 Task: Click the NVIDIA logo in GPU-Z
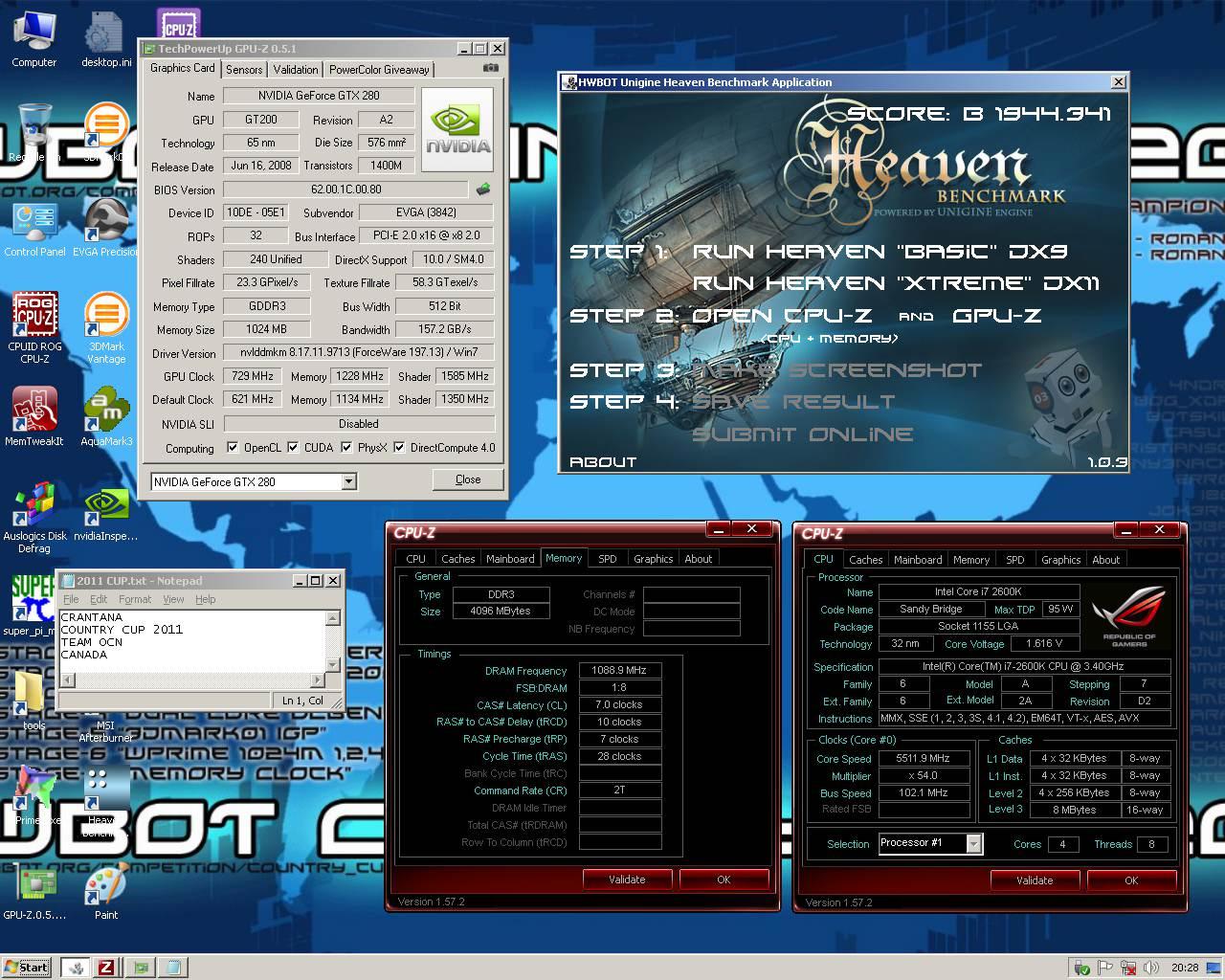457,129
